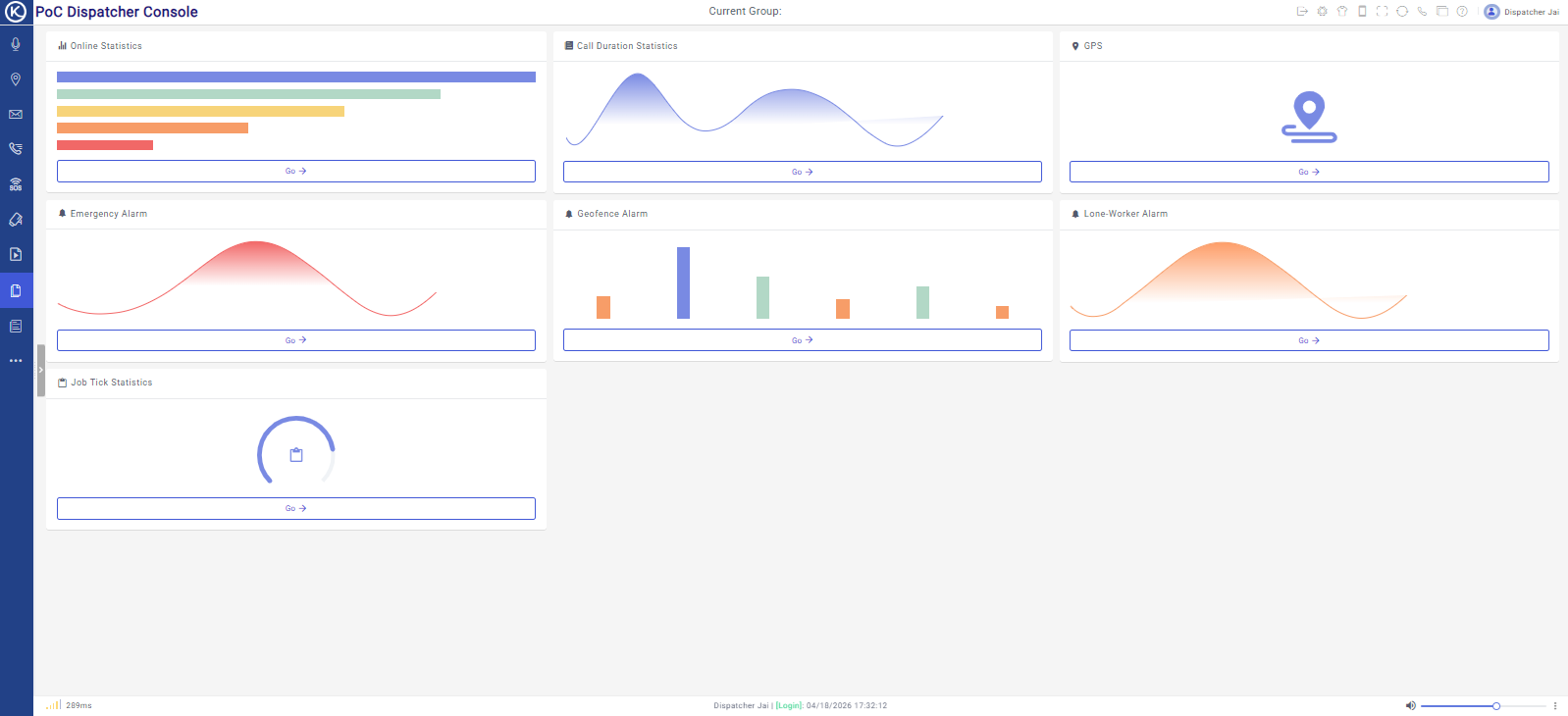
Task: Open the messages envelope sidebar item
Action: click(16, 115)
